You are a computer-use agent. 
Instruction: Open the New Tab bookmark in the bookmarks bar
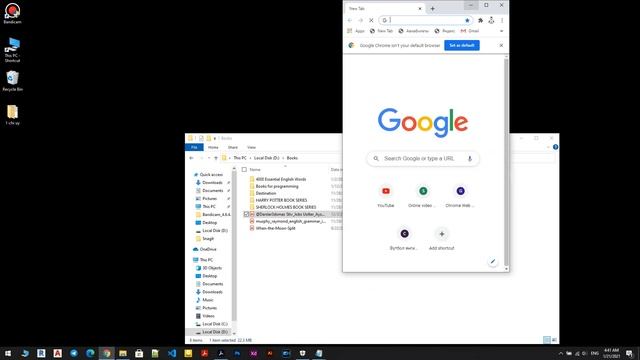[x=381, y=31]
